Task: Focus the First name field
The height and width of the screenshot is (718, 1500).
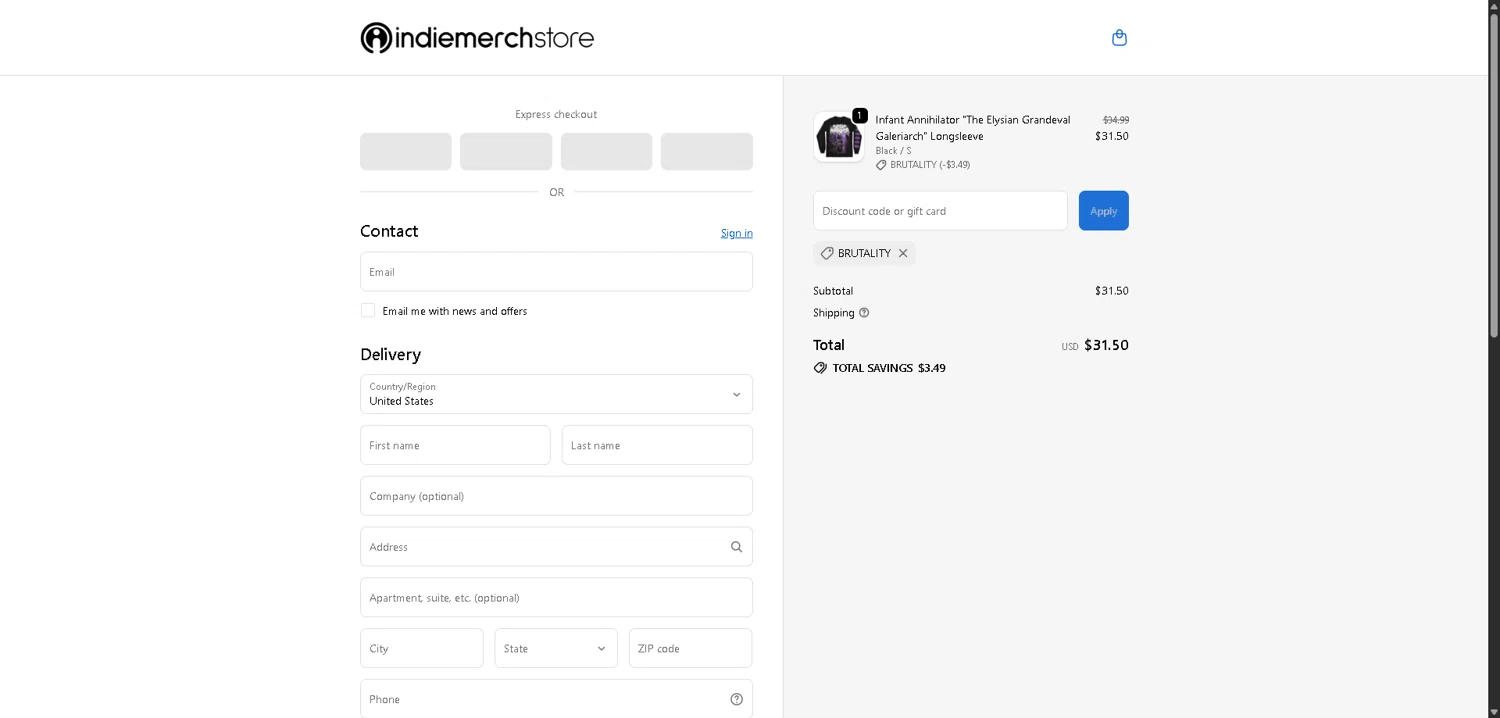Action: (x=455, y=445)
